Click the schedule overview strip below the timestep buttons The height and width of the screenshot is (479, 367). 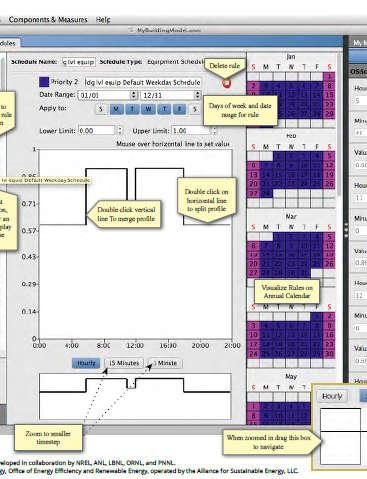point(135,396)
